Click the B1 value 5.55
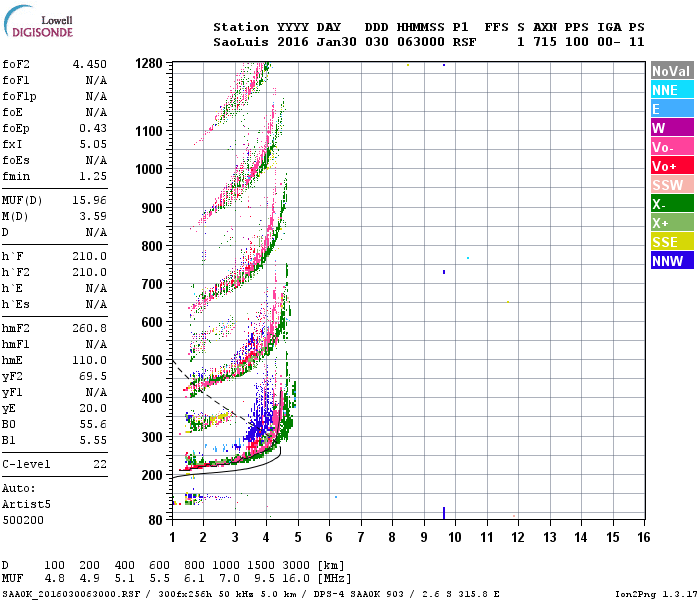 [93, 441]
